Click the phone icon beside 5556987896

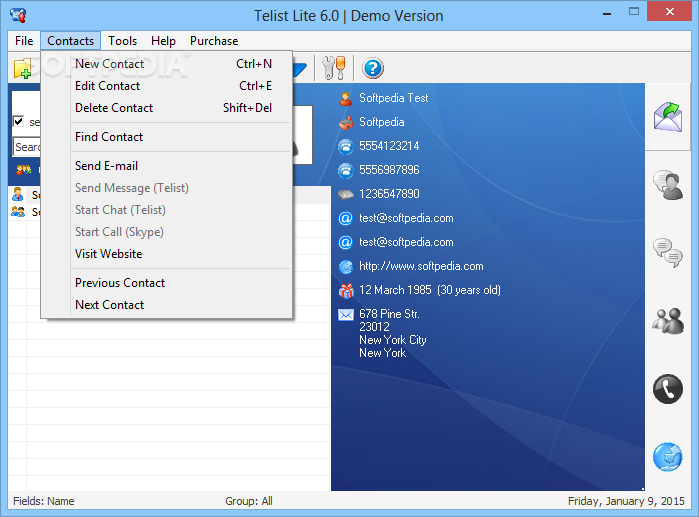click(x=345, y=170)
